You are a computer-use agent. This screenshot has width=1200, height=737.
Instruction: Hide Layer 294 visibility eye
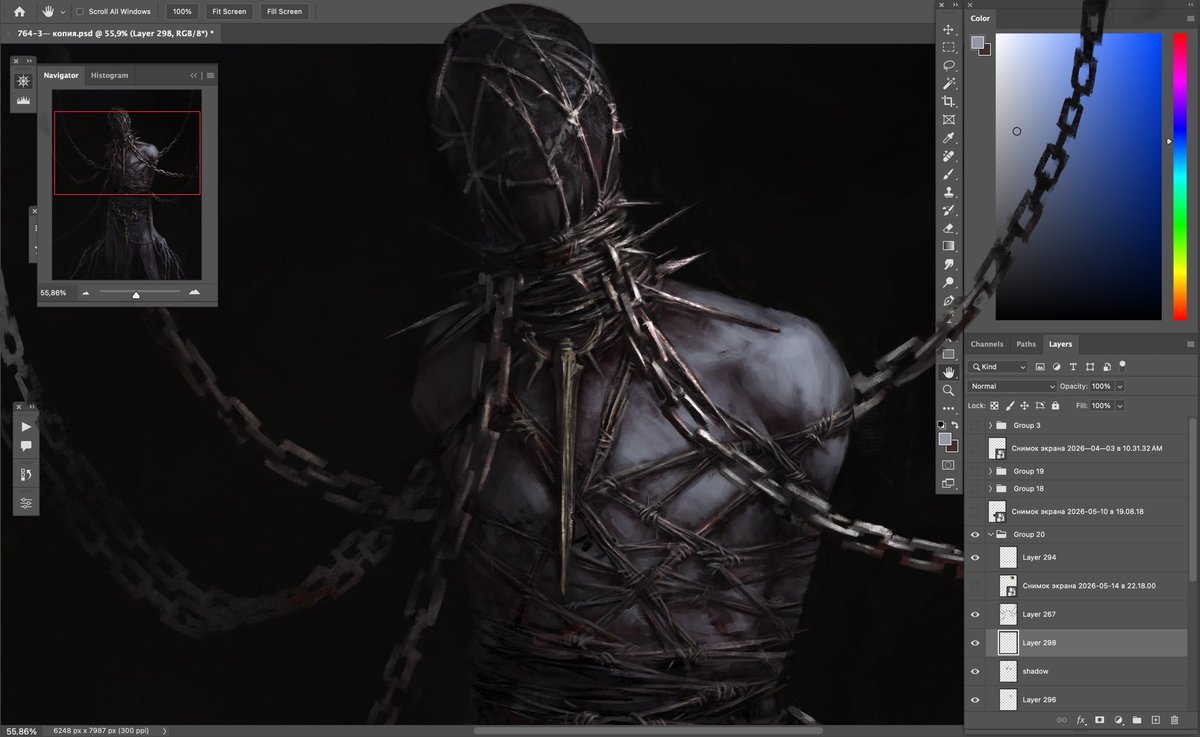tap(975, 557)
